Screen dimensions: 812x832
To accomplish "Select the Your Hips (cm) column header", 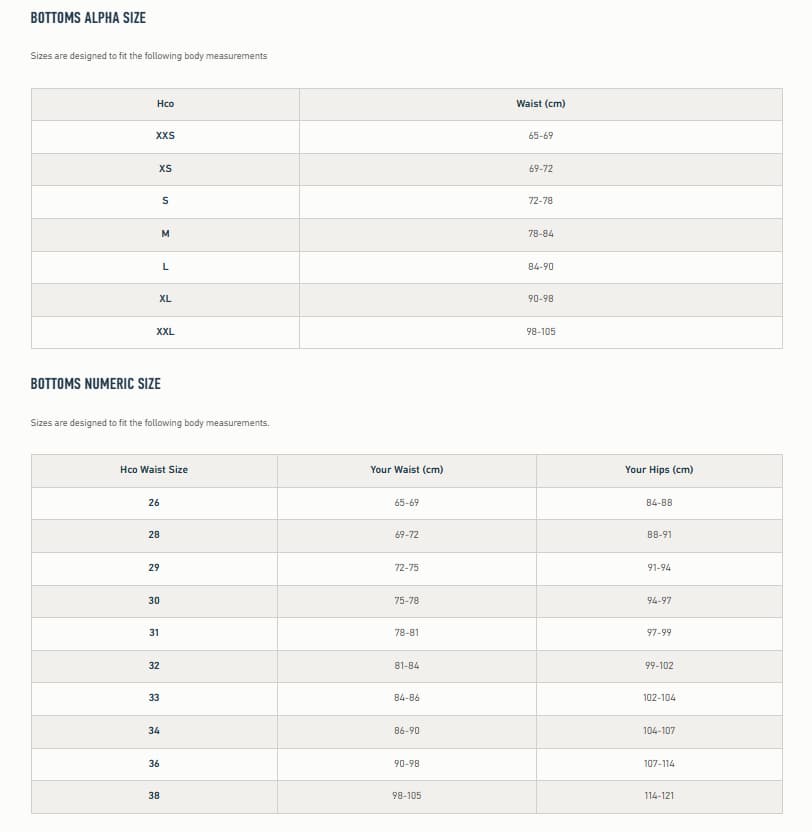I will pos(659,470).
